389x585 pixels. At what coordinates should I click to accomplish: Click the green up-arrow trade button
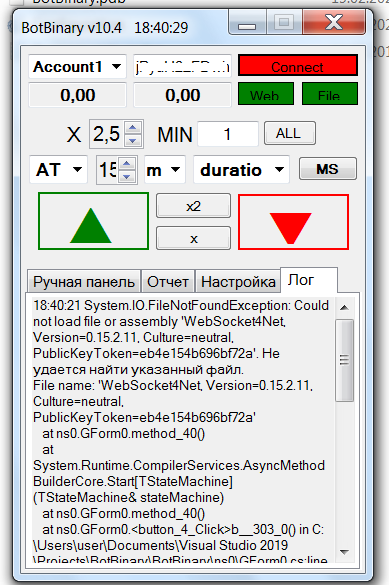click(x=93, y=221)
